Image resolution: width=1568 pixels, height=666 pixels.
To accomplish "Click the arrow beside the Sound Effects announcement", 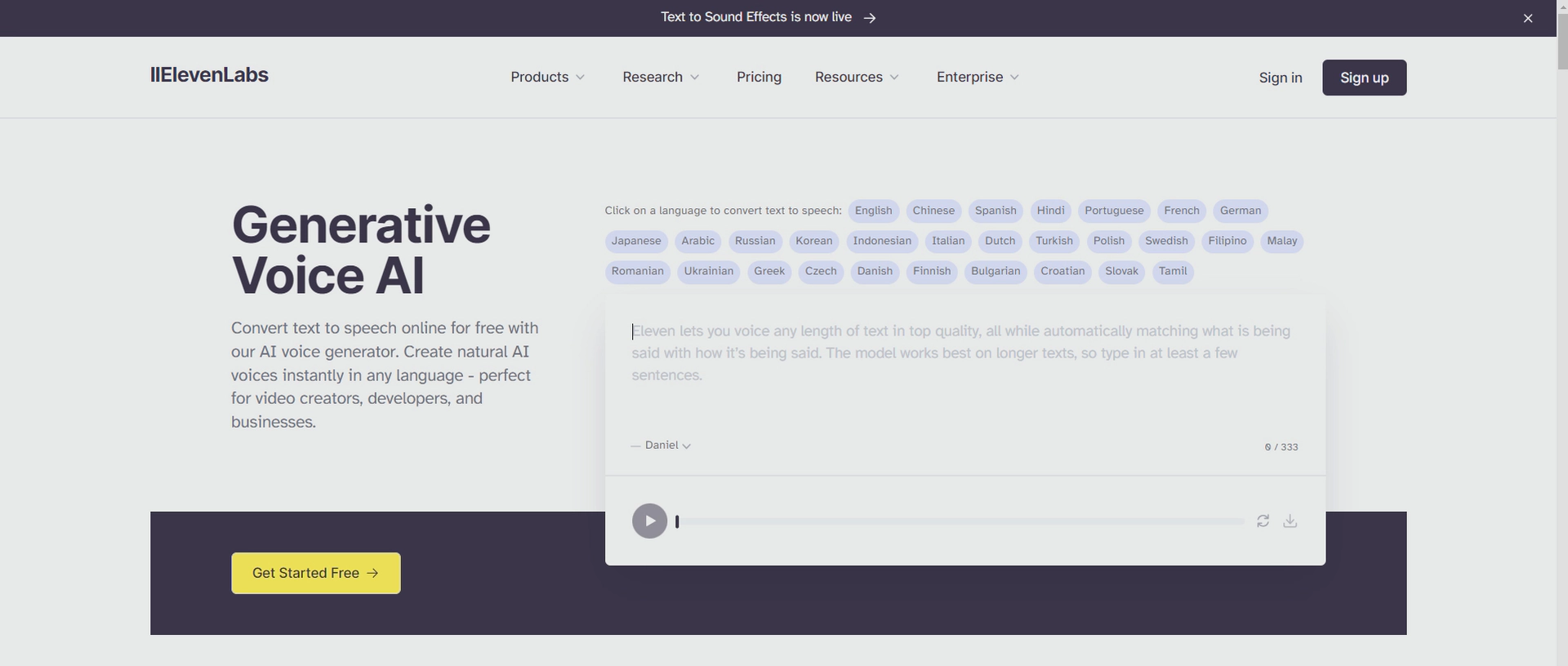I will tap(870, 18).
